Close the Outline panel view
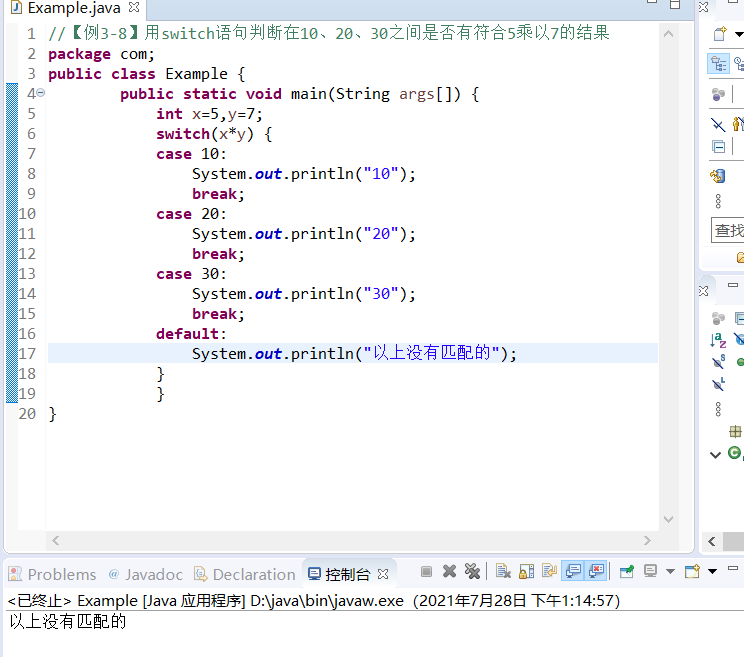 (704, 291)
